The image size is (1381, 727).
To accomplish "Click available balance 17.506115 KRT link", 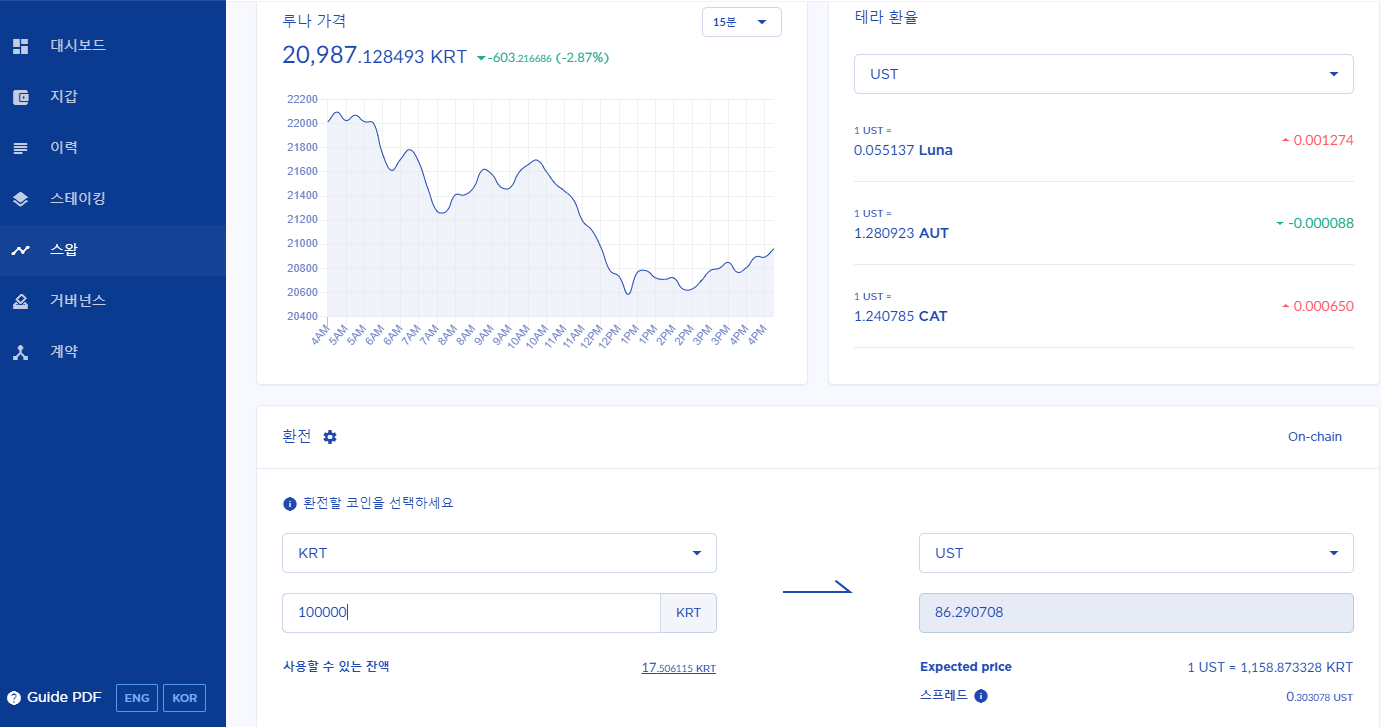I will 679,668.
